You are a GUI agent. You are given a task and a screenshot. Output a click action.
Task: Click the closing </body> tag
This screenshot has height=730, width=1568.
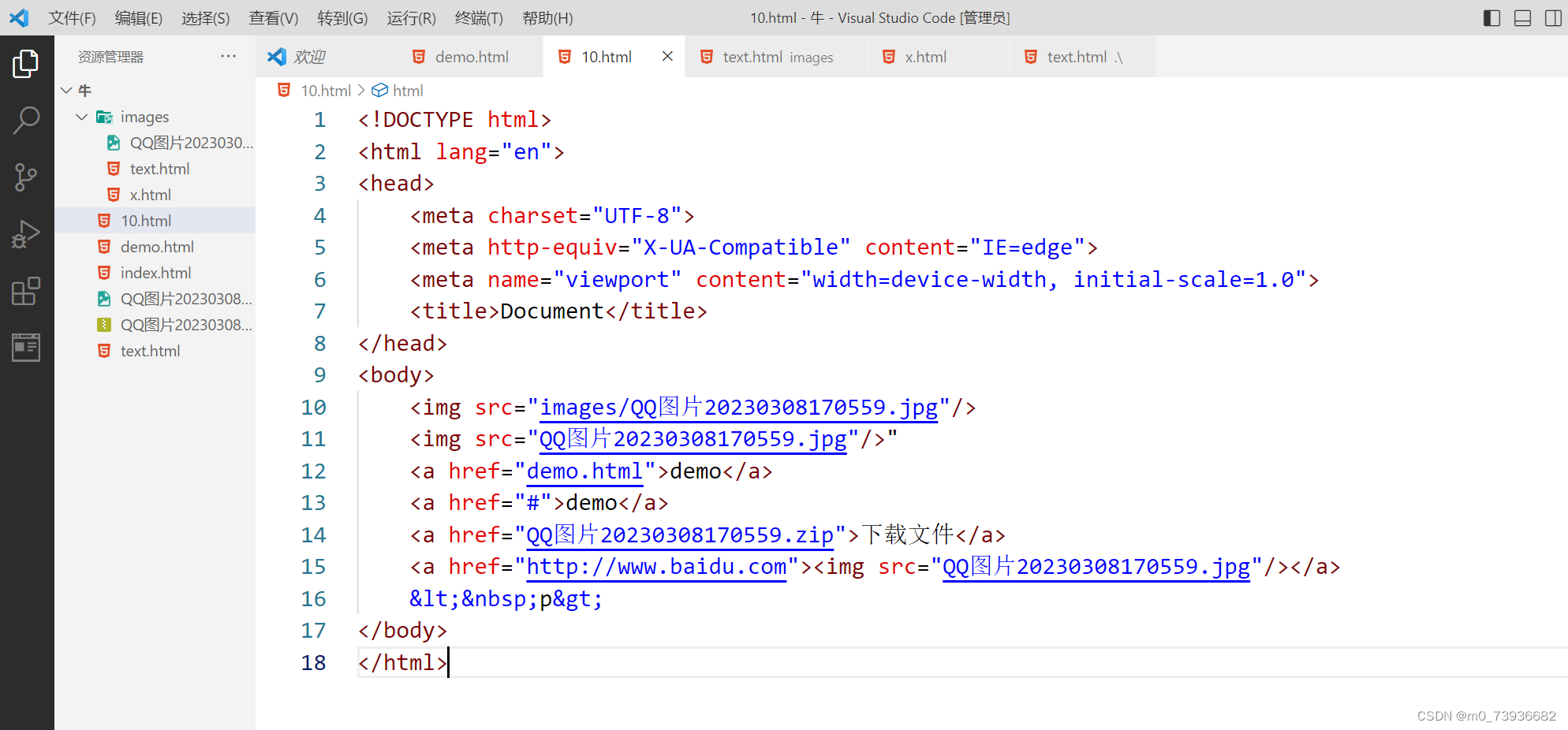402,631
